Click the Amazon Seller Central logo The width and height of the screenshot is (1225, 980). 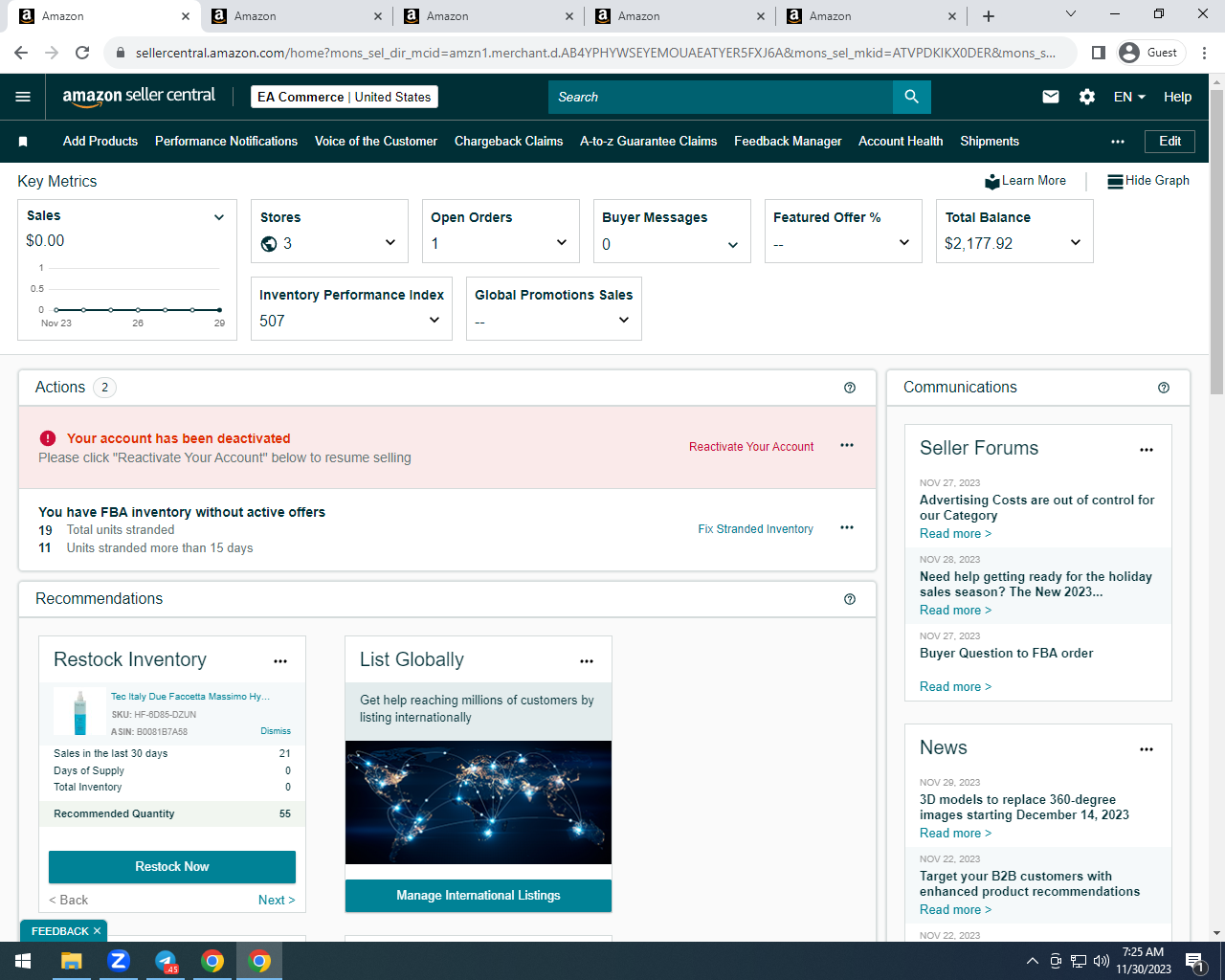(x=139, y=96)
